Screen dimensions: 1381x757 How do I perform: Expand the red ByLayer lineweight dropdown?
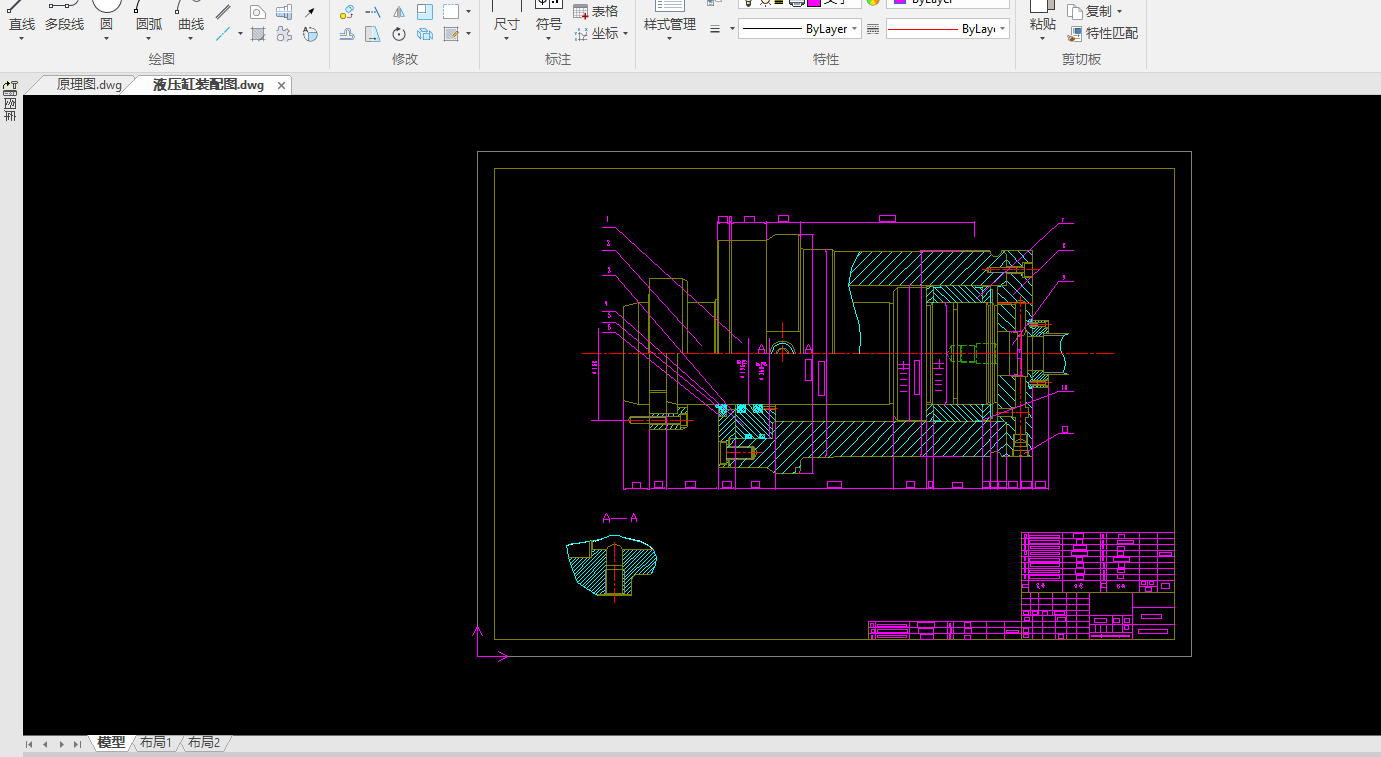1003,29
